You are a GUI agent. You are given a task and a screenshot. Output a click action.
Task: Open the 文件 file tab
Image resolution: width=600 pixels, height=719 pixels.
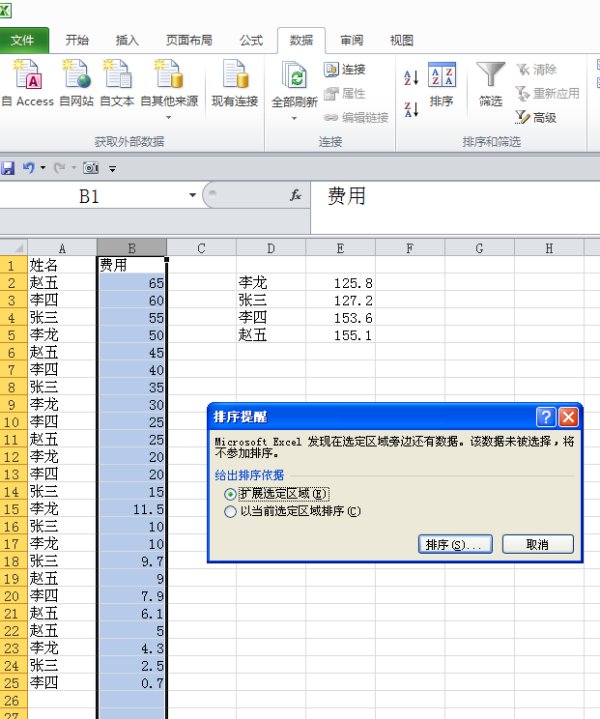[23, 40]
